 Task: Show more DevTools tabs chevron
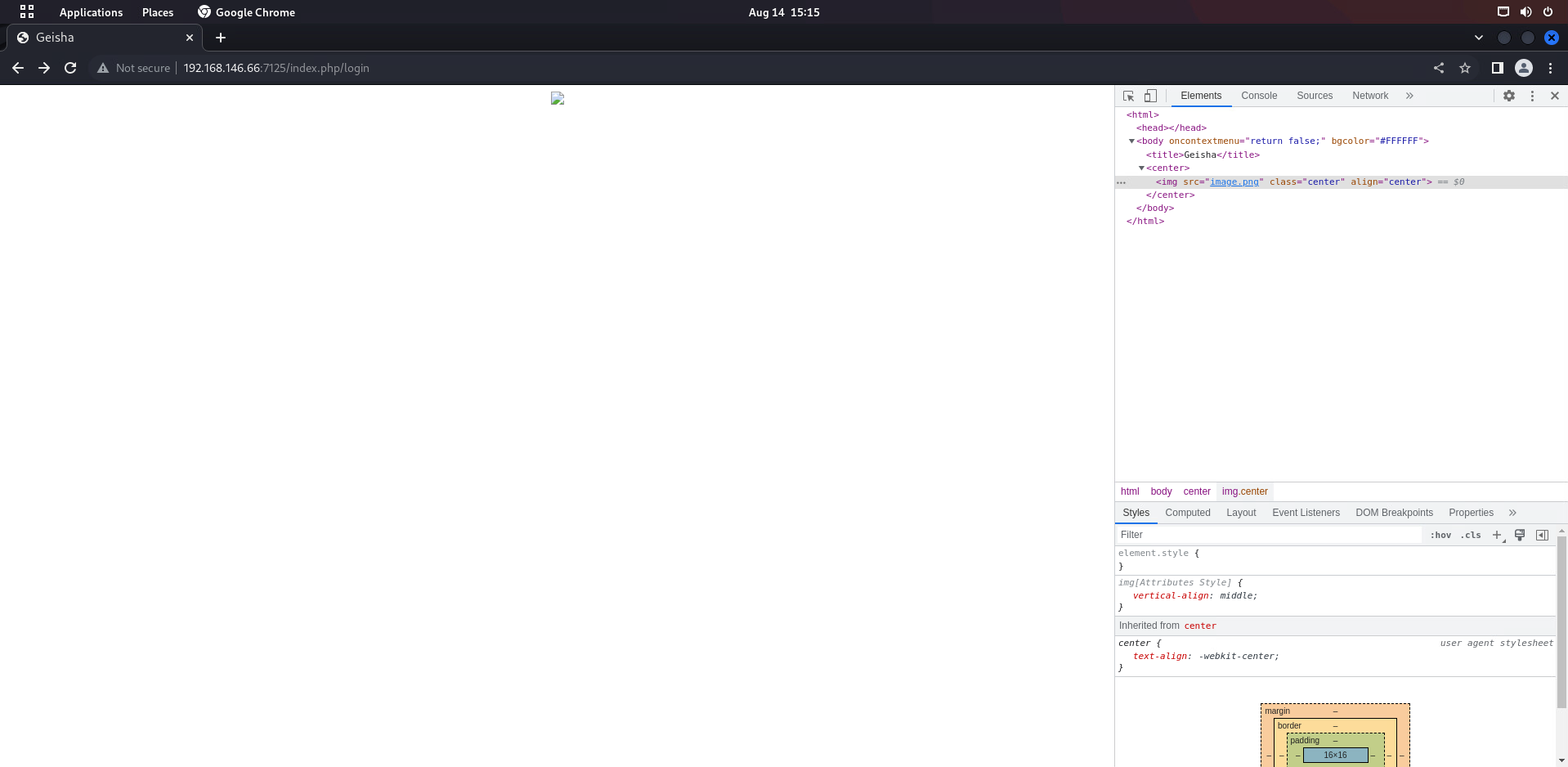point(1409,96)
